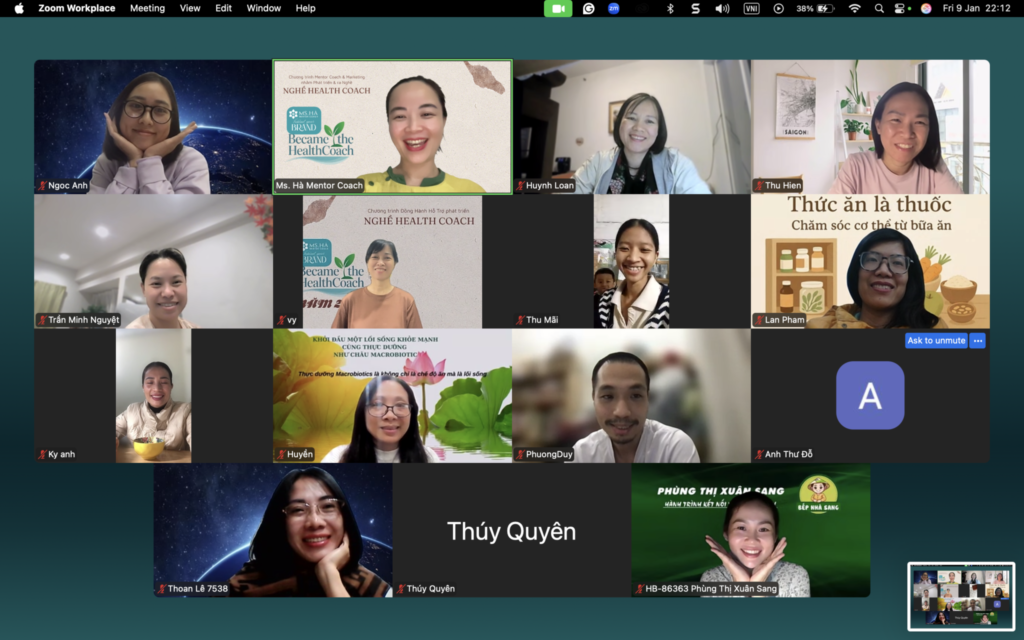This screenshot has width=1024, height=640.
Task: Click the Thu Hien name label
Action: tap(778, 185)
